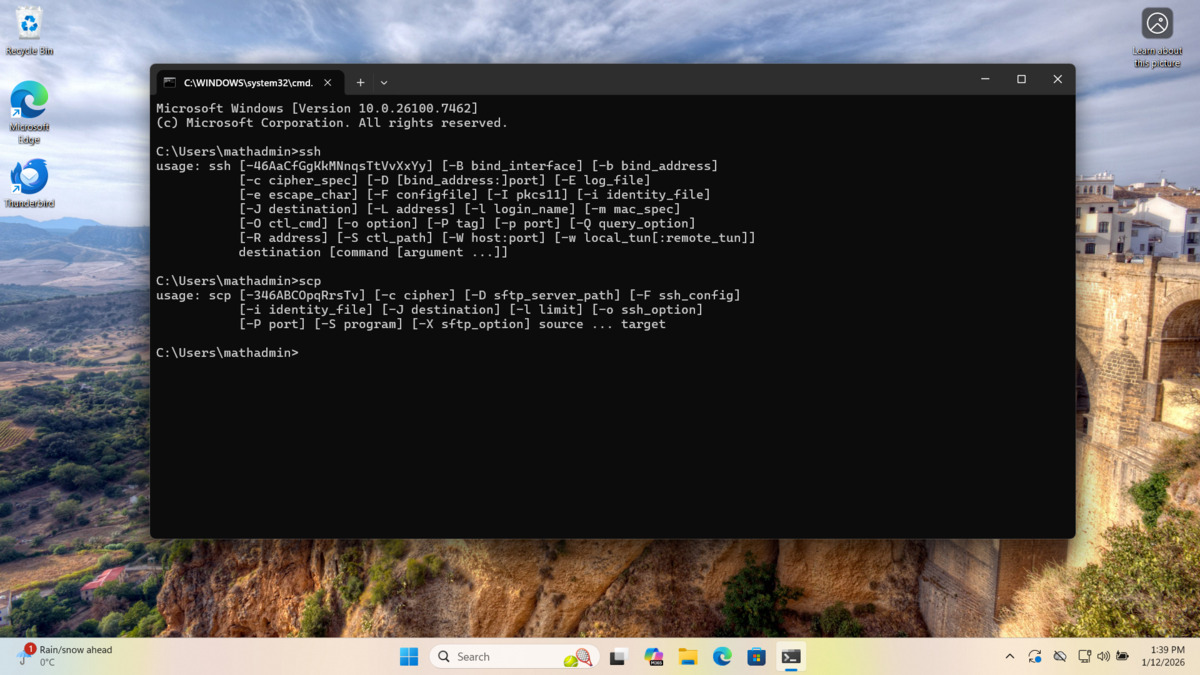Check battery status from the system tray
This screenshot has height=675, width=1200.
1123,657
